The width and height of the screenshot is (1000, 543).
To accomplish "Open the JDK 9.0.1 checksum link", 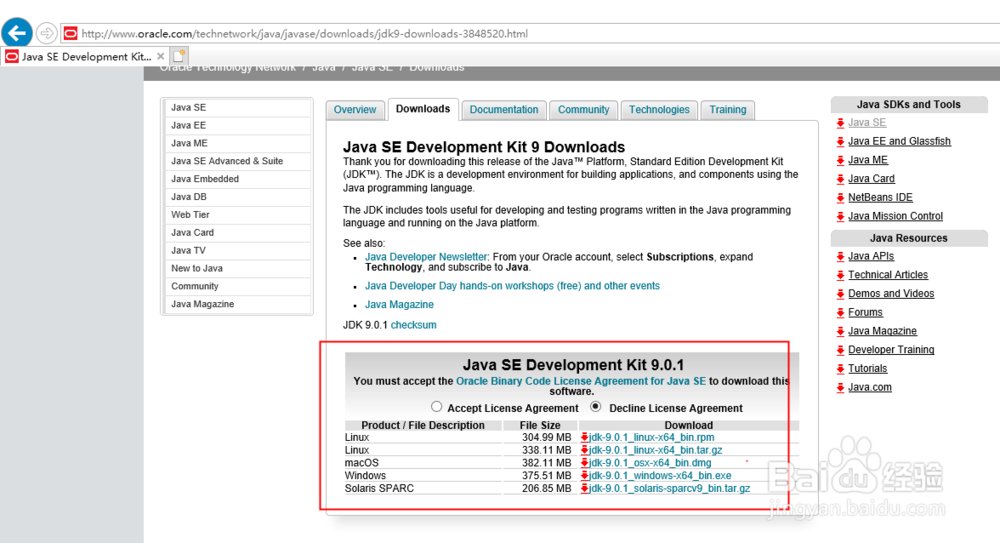I will (413, 325).
